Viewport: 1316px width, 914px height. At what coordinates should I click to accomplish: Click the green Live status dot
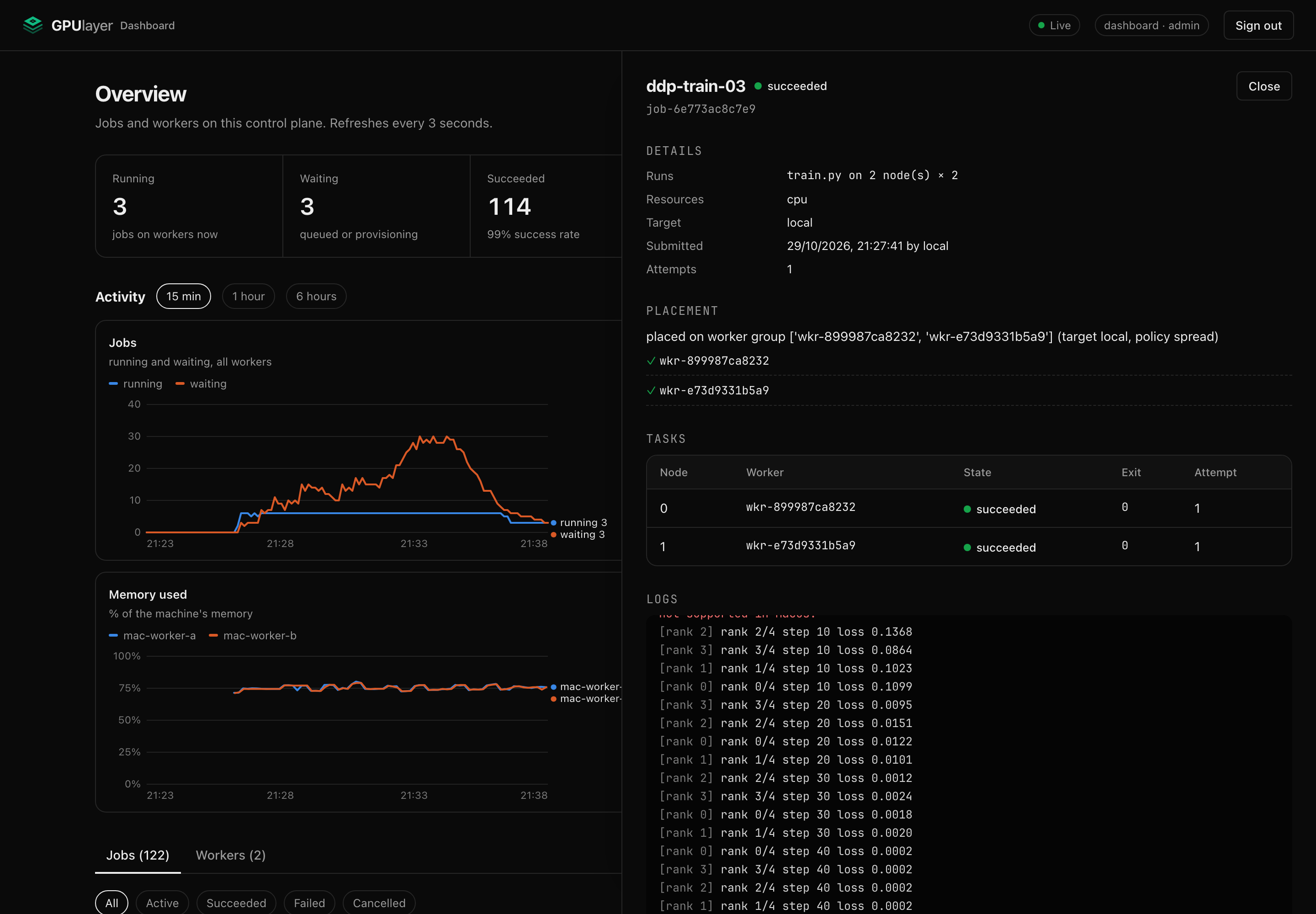click(x=1041, y=25)
